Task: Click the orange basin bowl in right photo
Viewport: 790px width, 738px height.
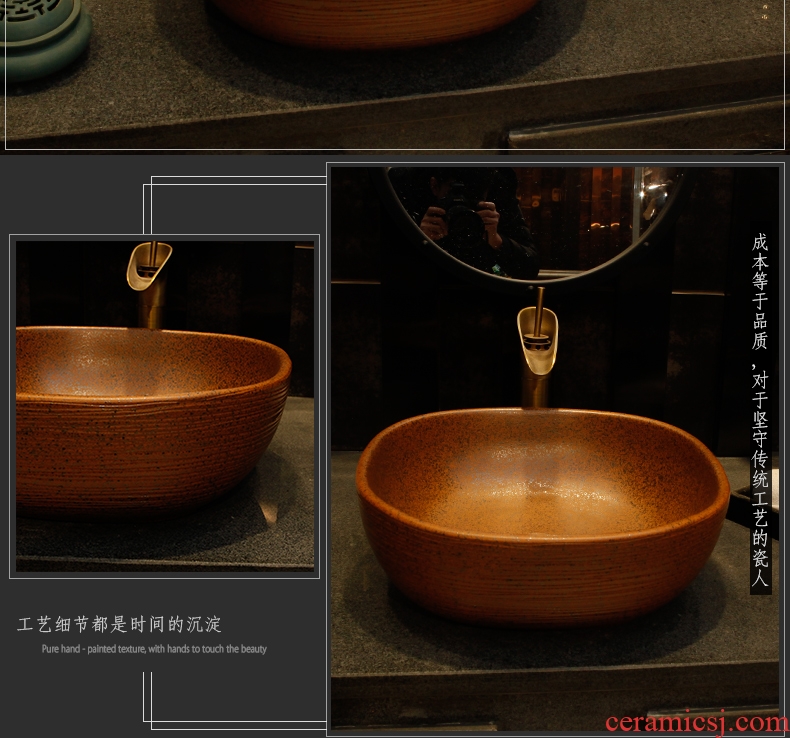Action: click(542, 510)
